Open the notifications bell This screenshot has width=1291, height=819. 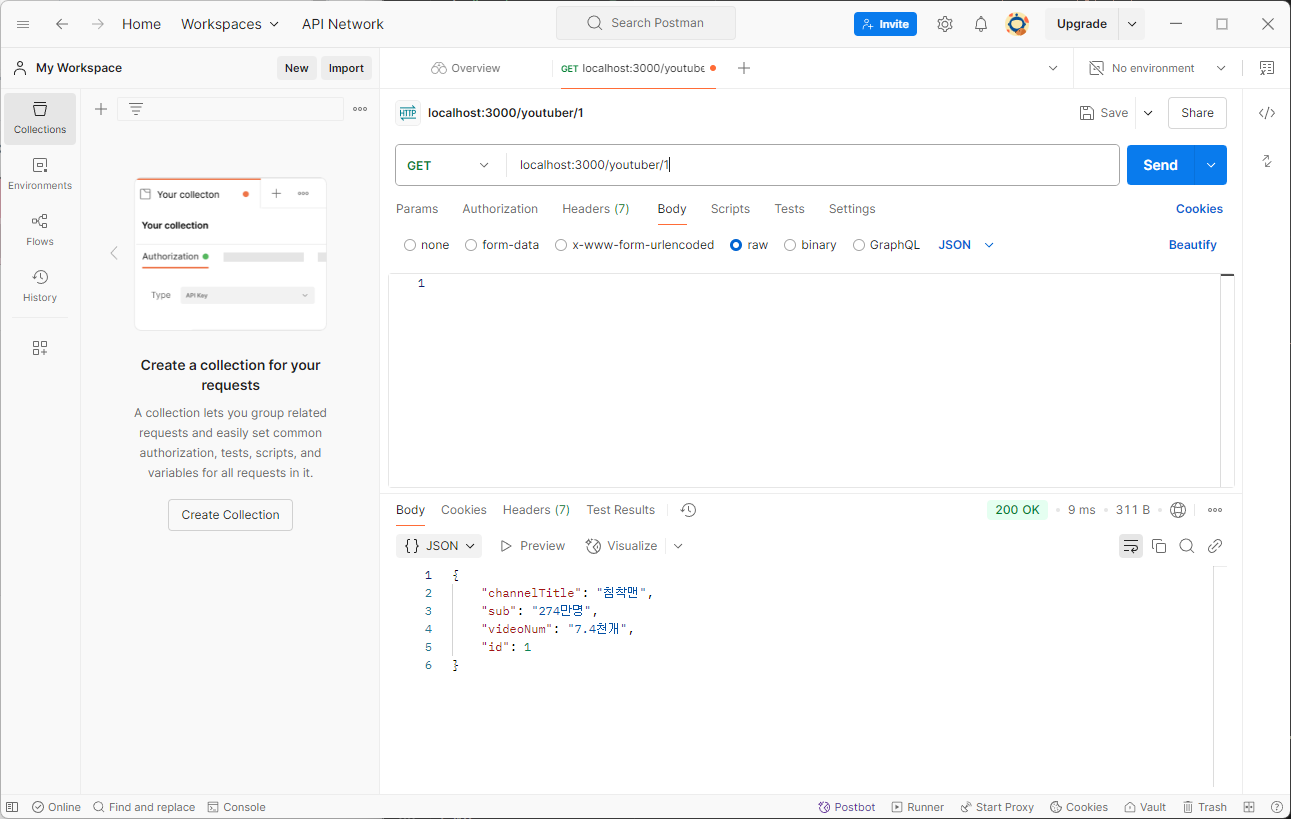981,24
